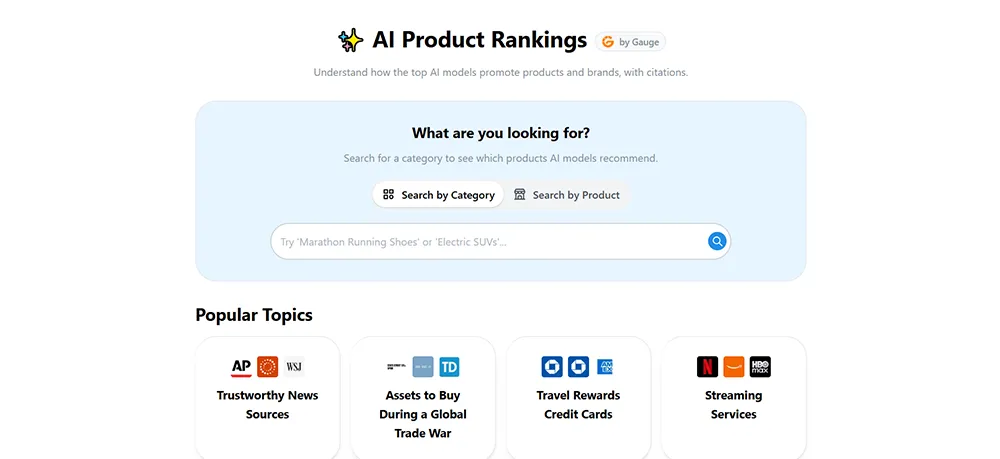This screenshot has width=1000, height=459.
Task: Switch to Search by Product mode
Action: click(x=567, y=195)
